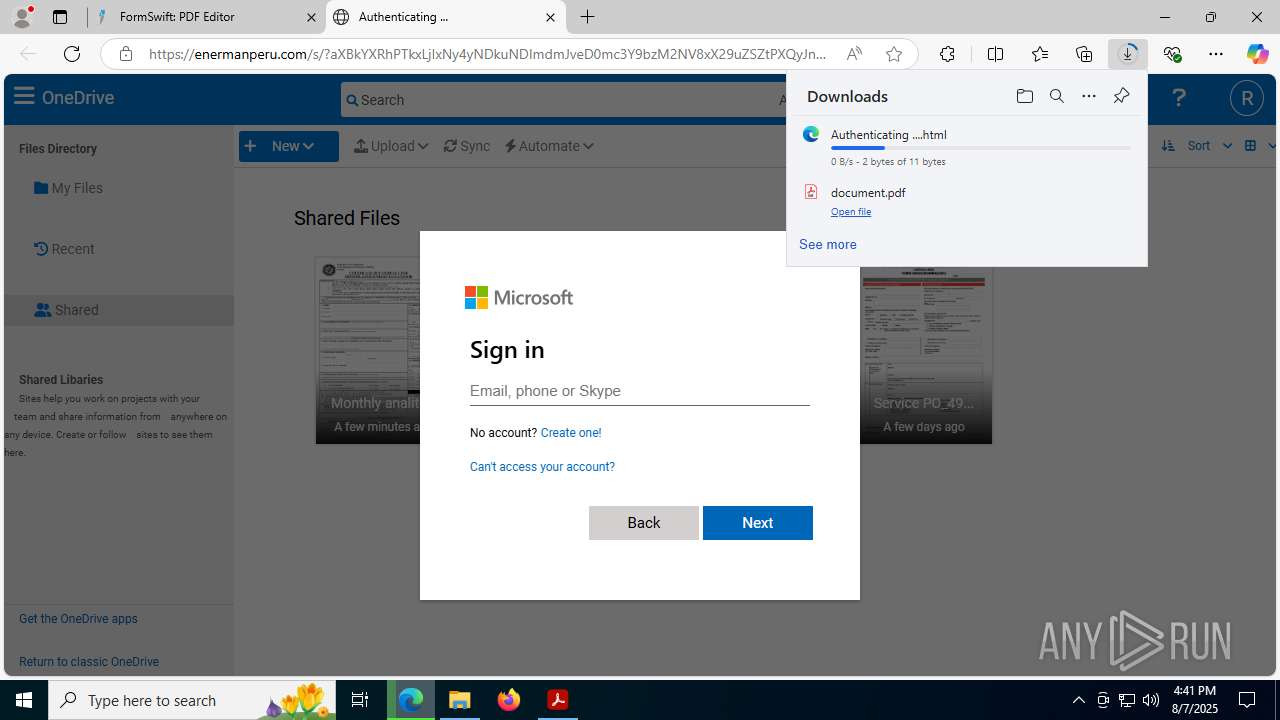This screenshot has height=720, width=1280.
Task: Click the document.pdf download entry
Action: pyautogui.click(x=966, y=201)
